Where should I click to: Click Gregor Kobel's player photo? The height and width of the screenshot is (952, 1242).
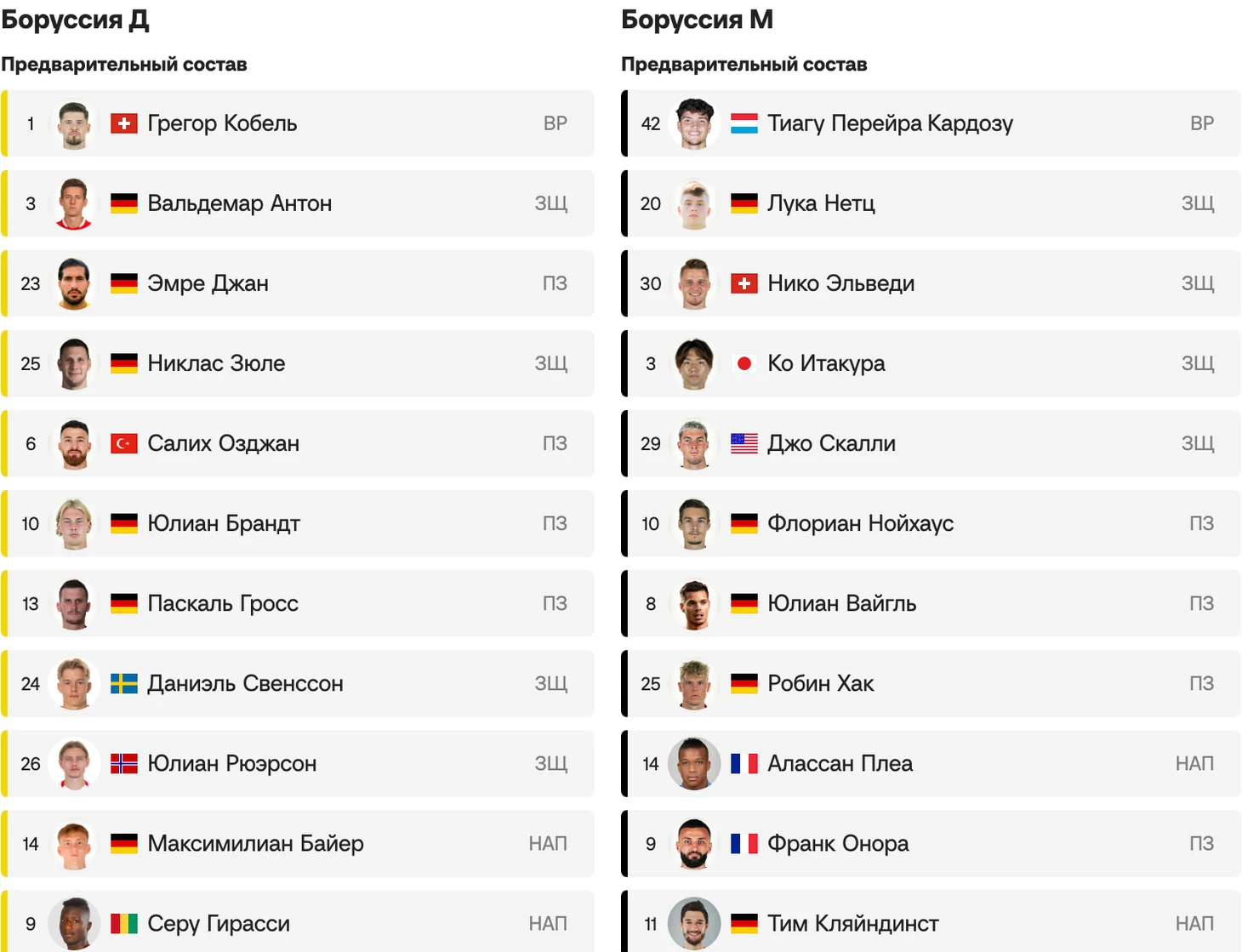74,123
